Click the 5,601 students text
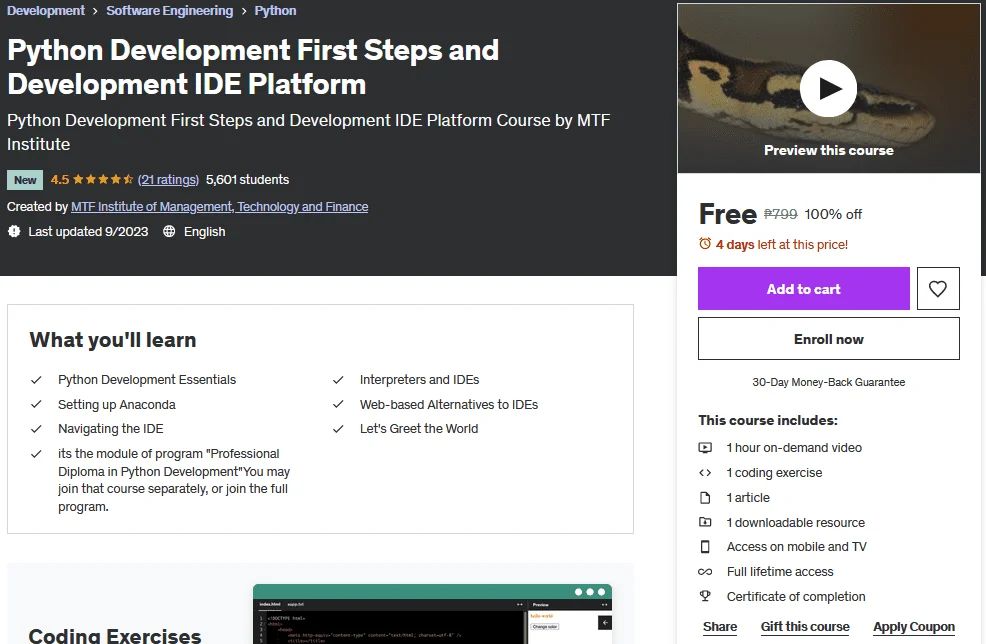 [248, 179]
